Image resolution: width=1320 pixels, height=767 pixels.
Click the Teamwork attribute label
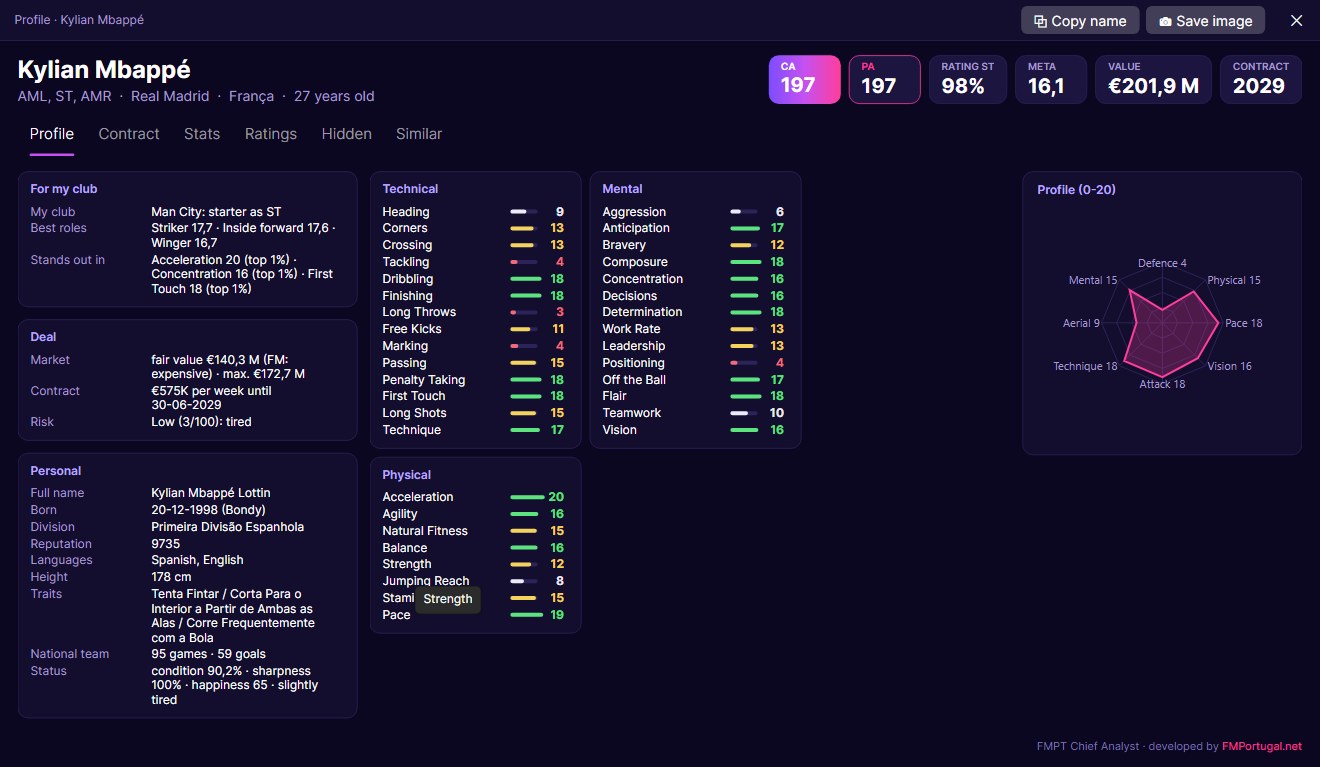pyautogui.click(x=632, y=413)
